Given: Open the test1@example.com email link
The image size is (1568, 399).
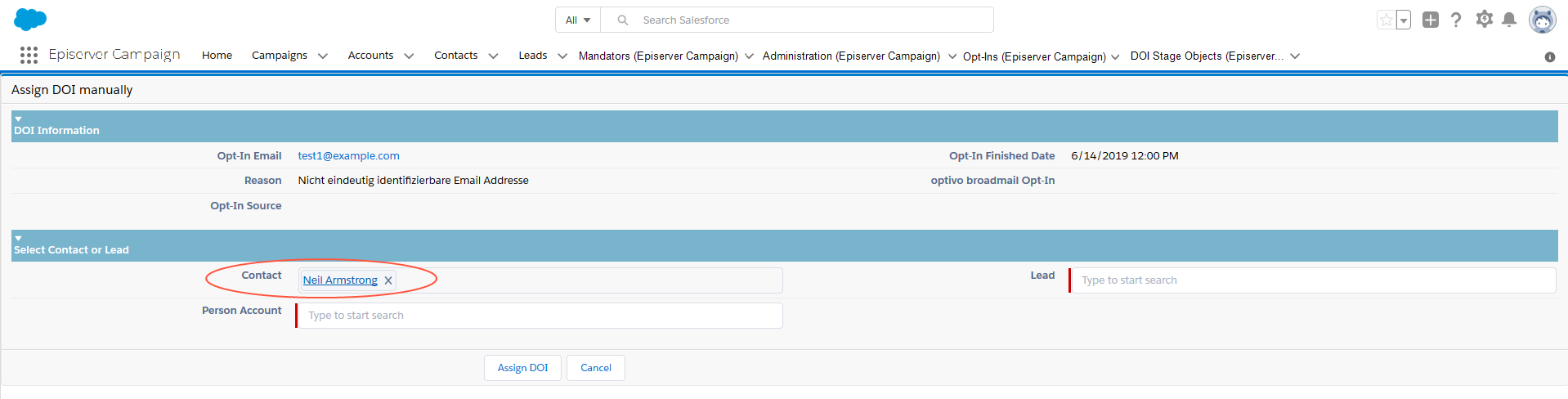Looking at the screenshot, I should [348, 155].
